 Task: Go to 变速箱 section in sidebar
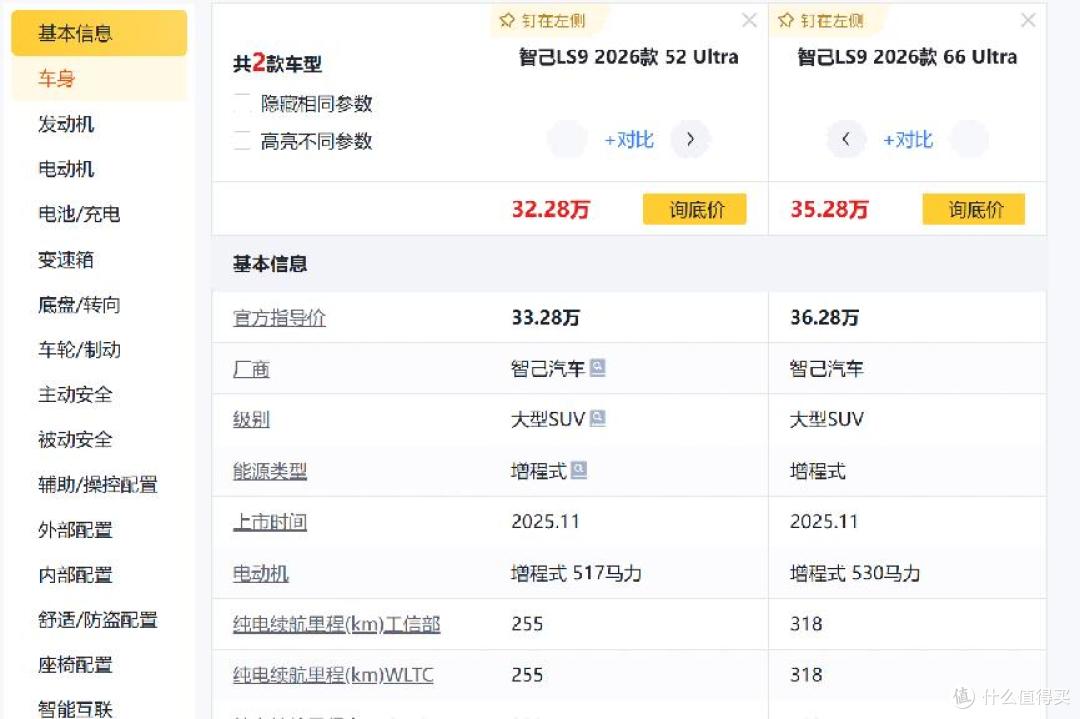coord(66,260)
